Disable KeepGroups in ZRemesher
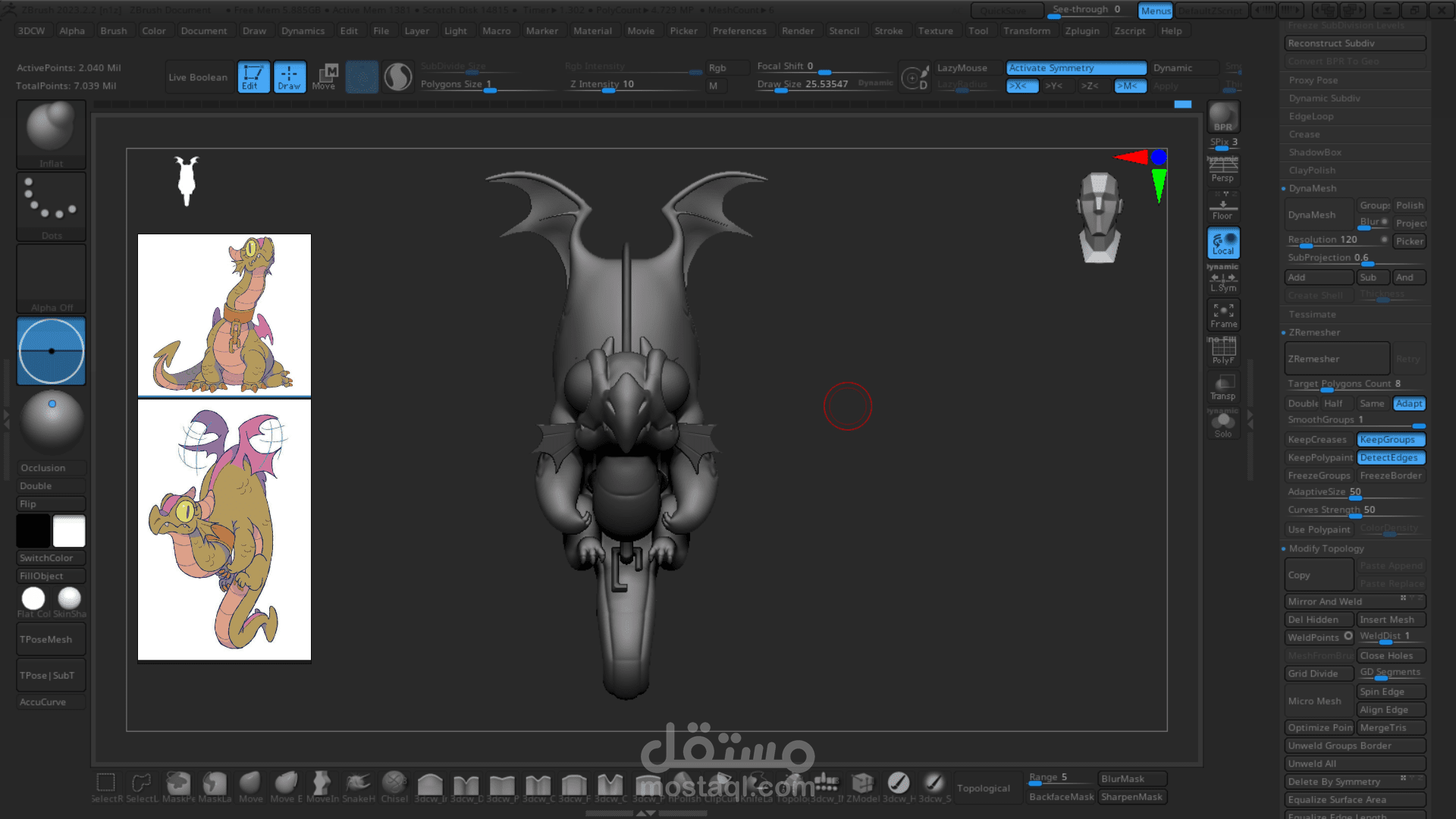 click(1390, 440)
